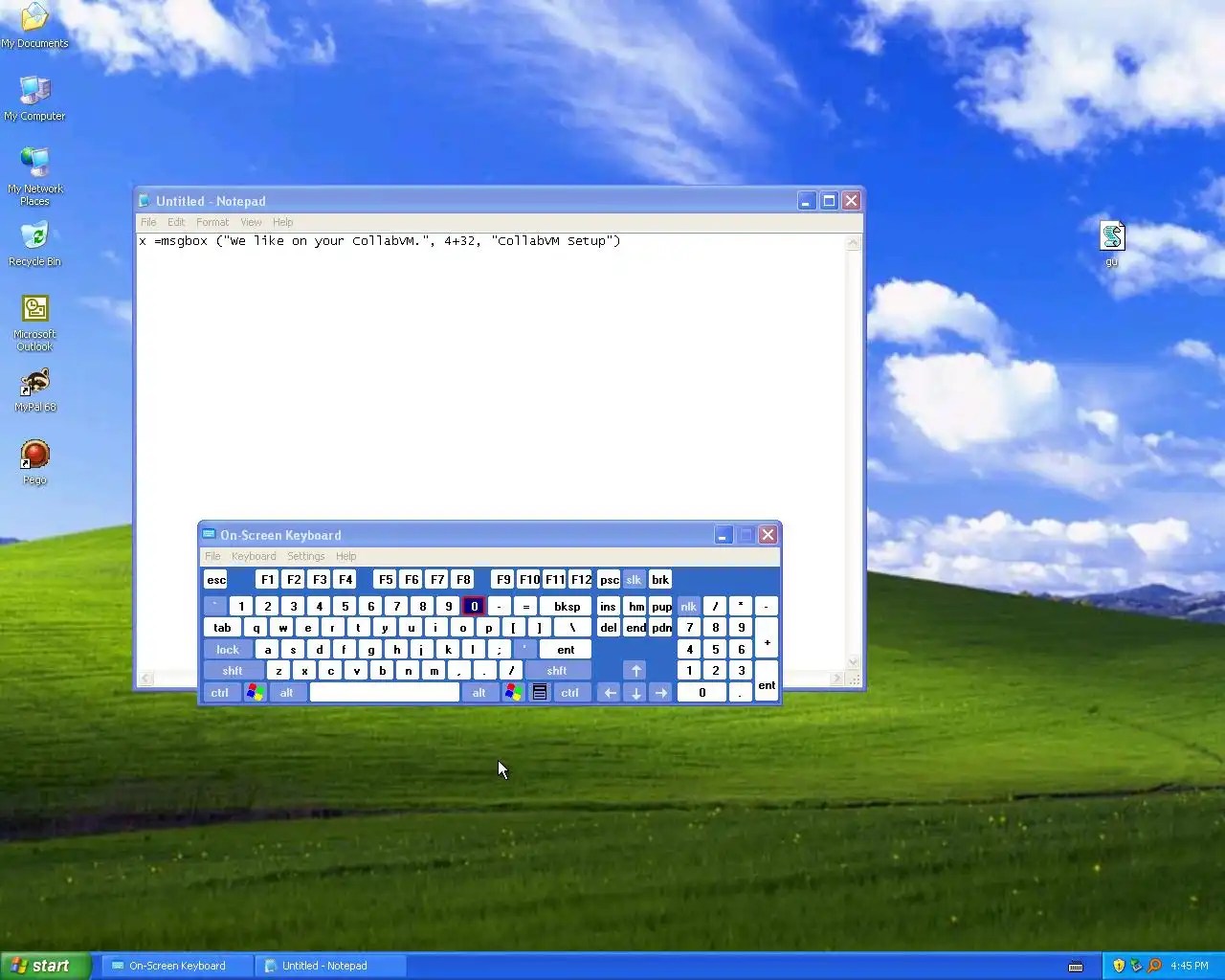
Task: Click the space bar key
Action: click(x=385, y=692)
